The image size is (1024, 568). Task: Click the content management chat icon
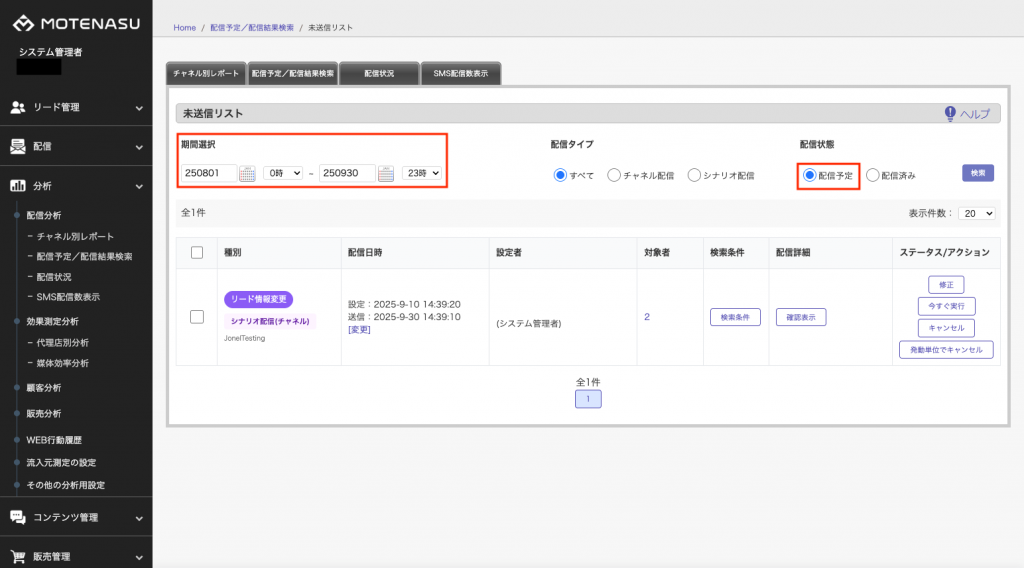click(x=18, y=517)
